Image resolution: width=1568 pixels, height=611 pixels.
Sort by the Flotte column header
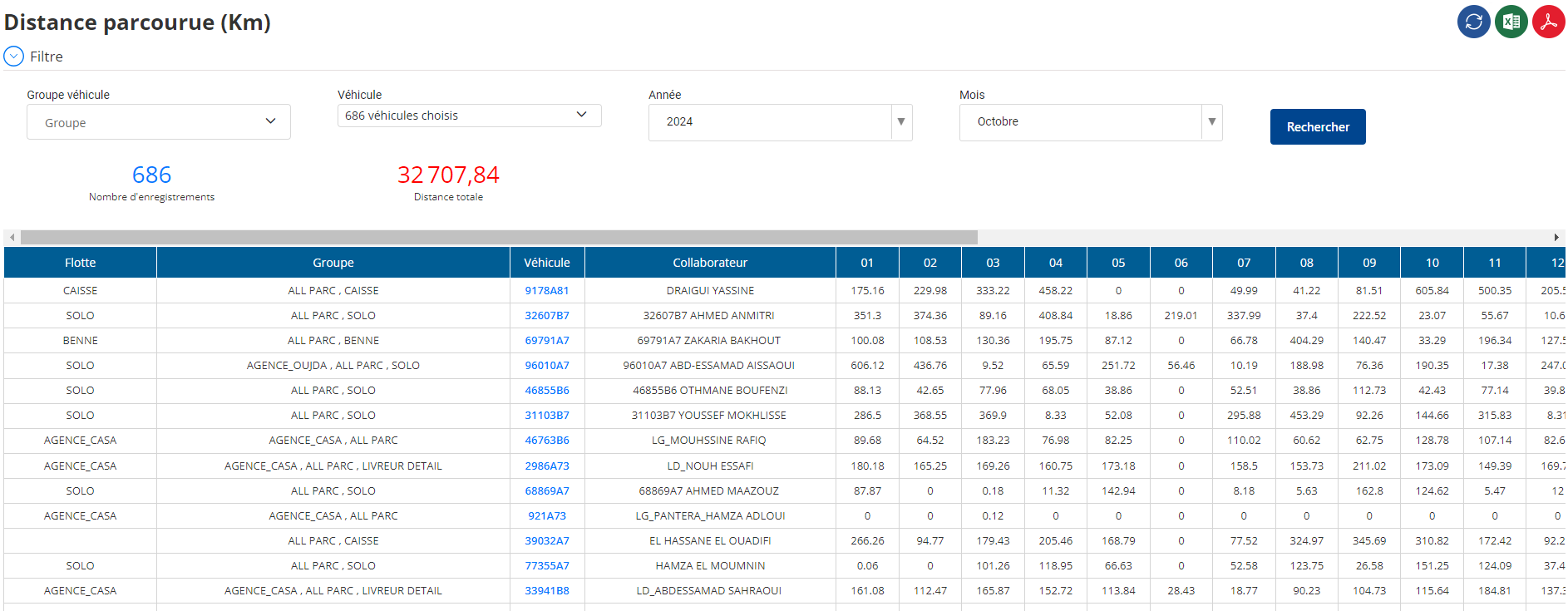point(81,263)
